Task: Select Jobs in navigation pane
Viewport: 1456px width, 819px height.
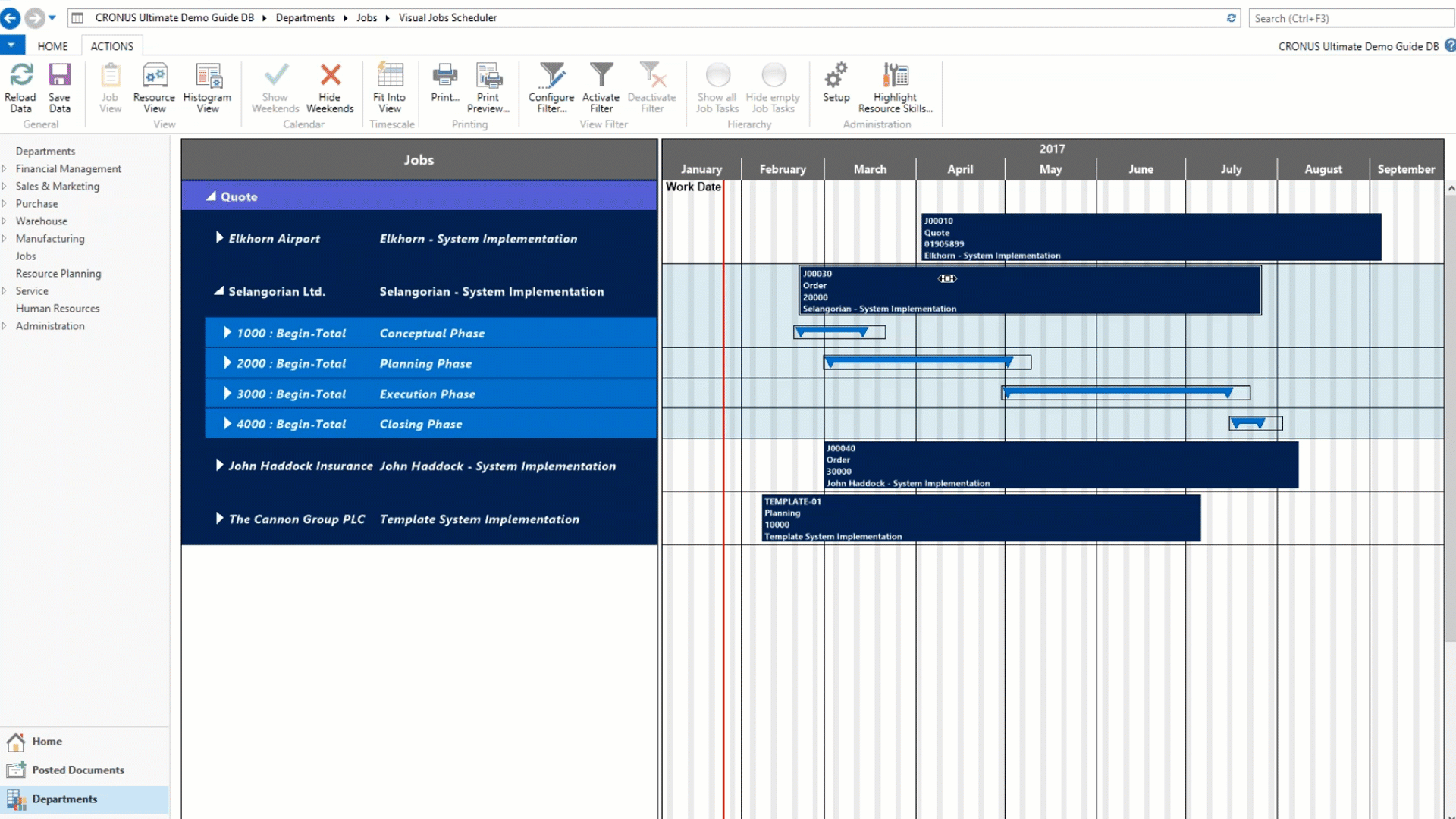Action: [x=26, y=256]
